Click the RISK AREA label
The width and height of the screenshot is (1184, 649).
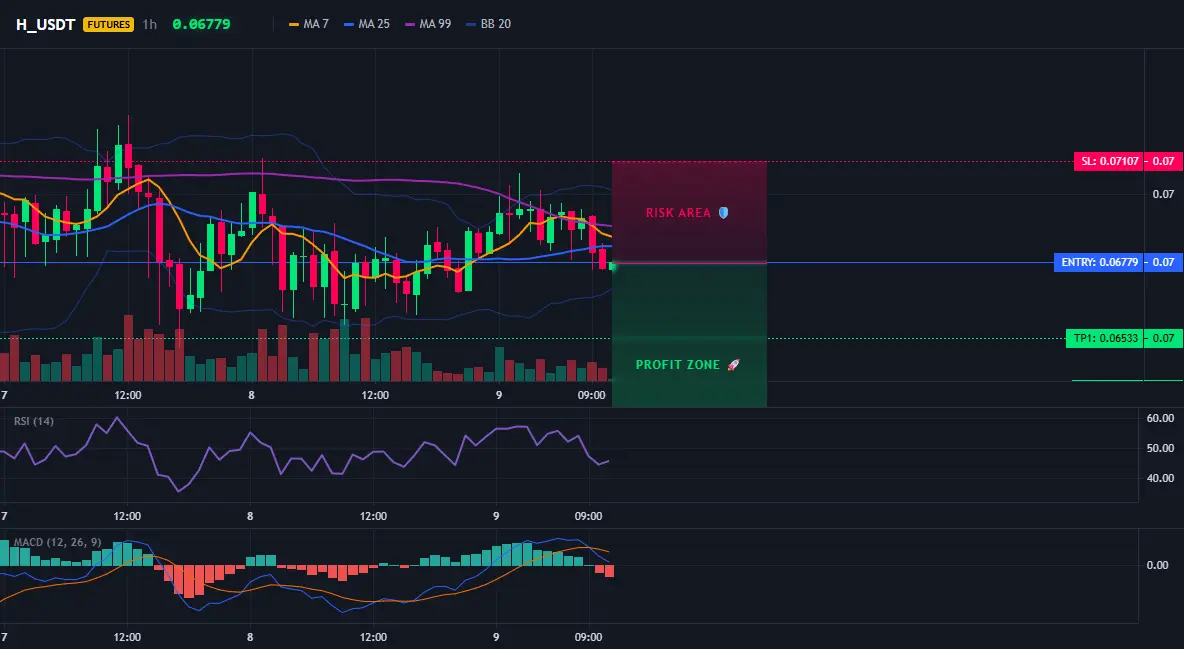click(678, 213)
